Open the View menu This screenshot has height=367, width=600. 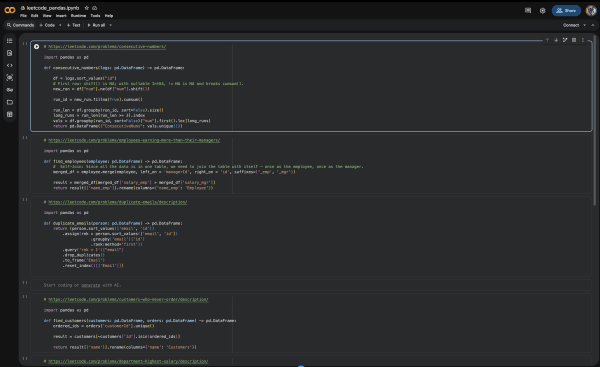click(47, 16)
